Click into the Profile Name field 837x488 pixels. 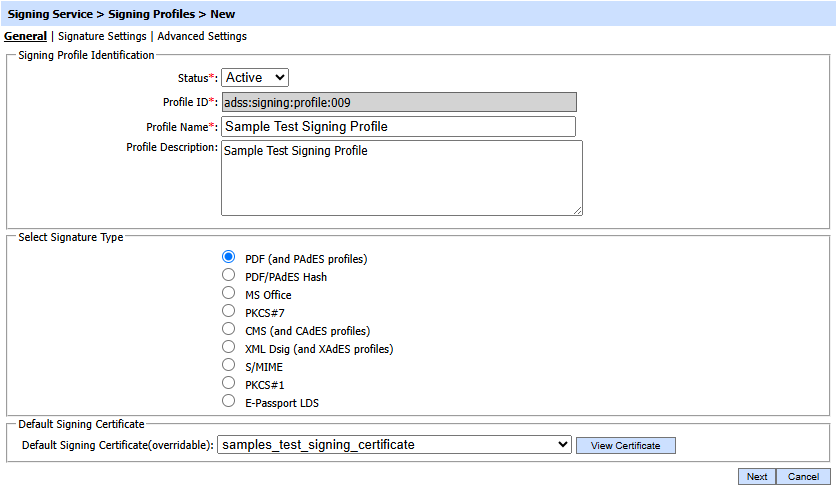click(398, 126)
